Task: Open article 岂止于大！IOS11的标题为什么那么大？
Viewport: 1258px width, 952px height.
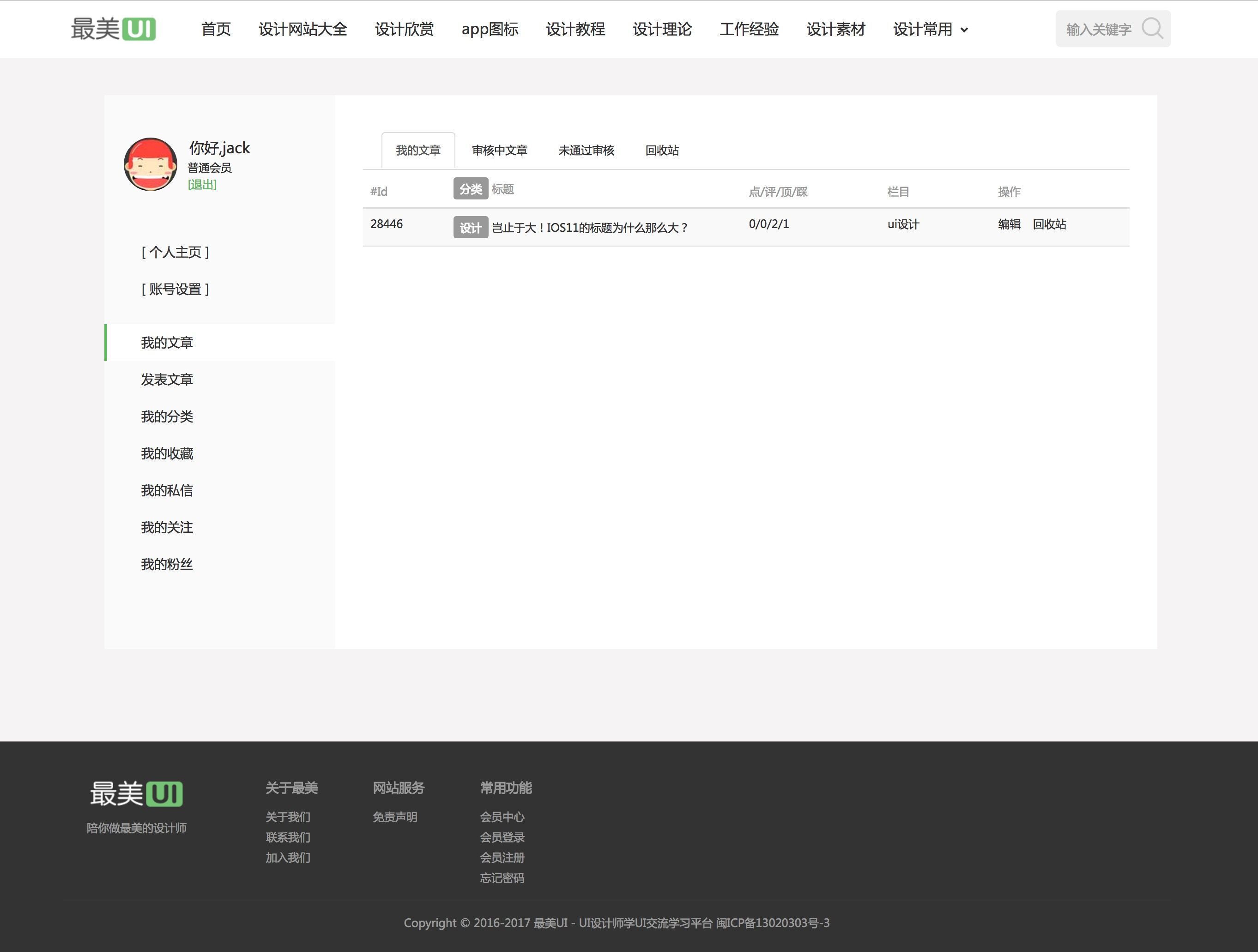Action: coord(590,228)
